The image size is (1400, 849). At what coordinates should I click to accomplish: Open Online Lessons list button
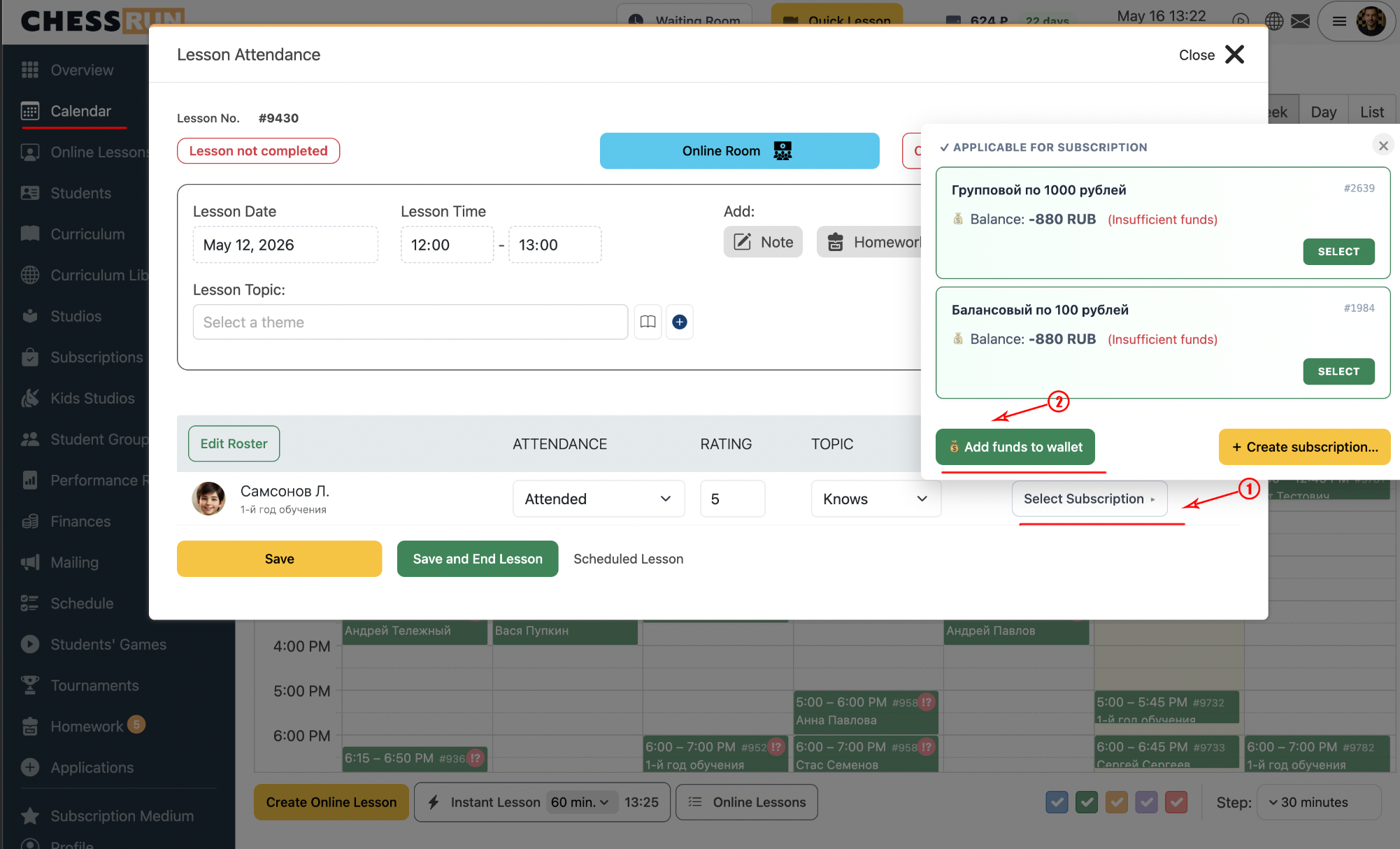click(747, 802)
